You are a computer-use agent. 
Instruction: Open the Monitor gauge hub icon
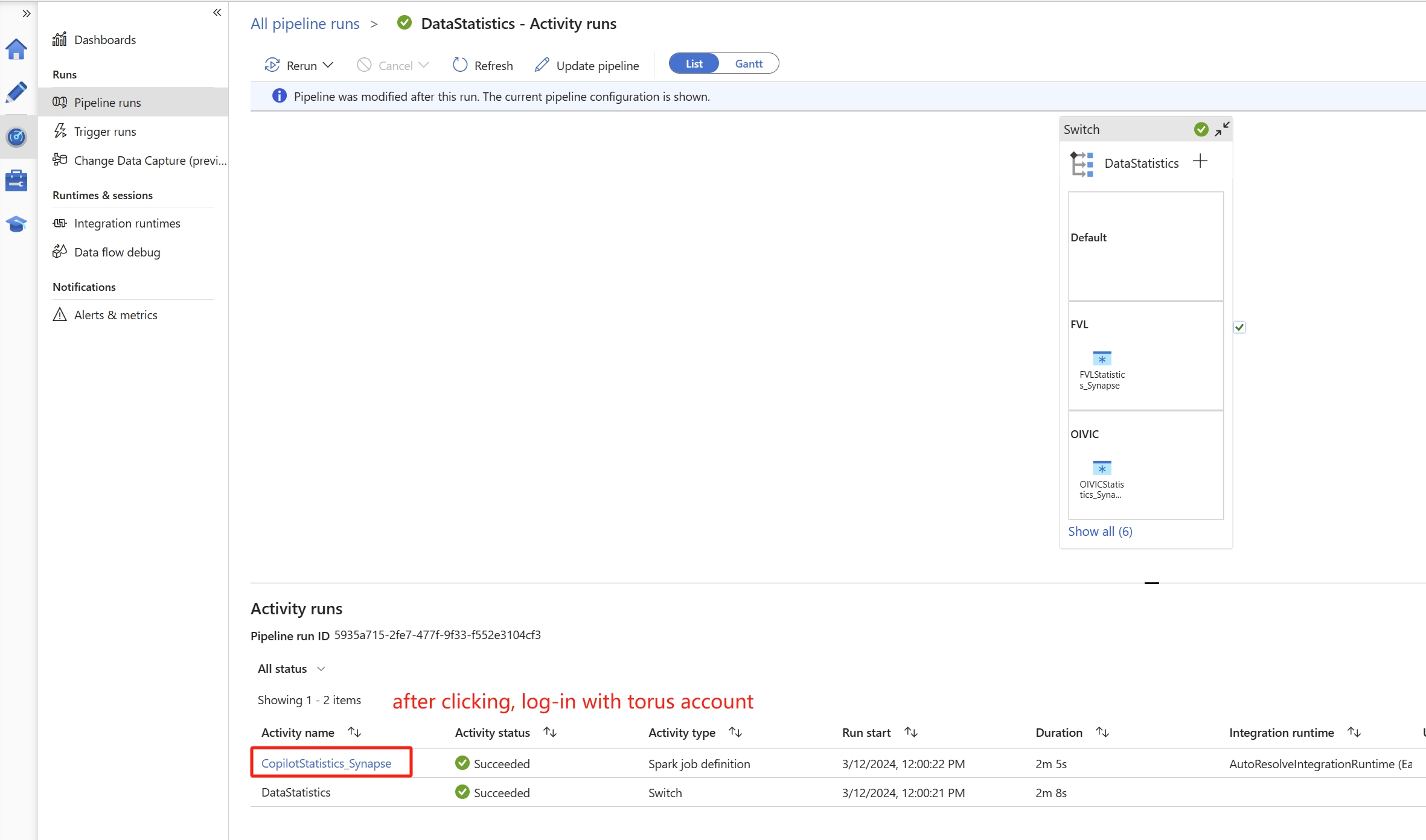[16, 137]
